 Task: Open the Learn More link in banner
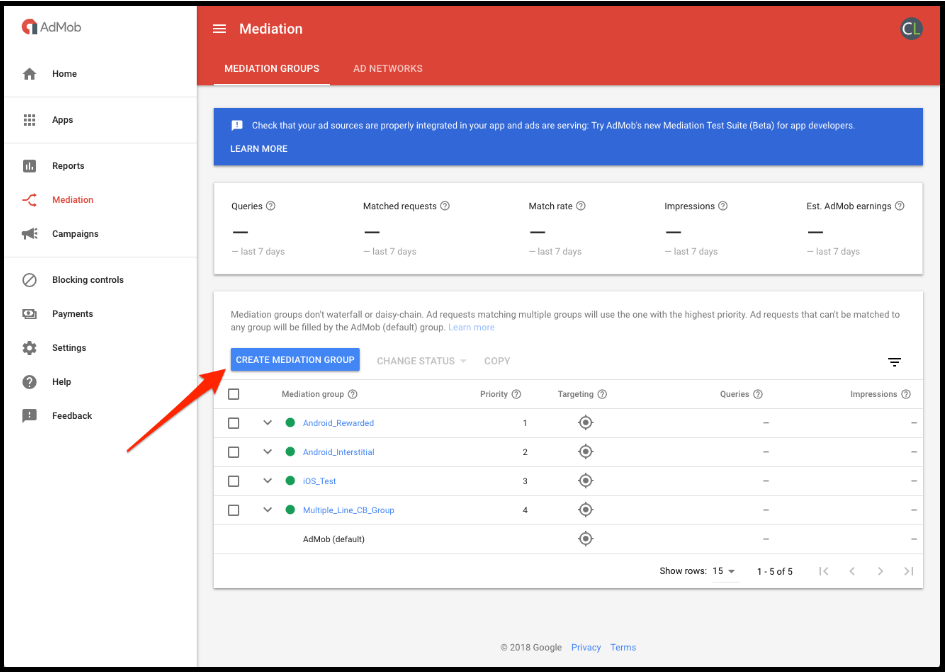pos(259,149)
